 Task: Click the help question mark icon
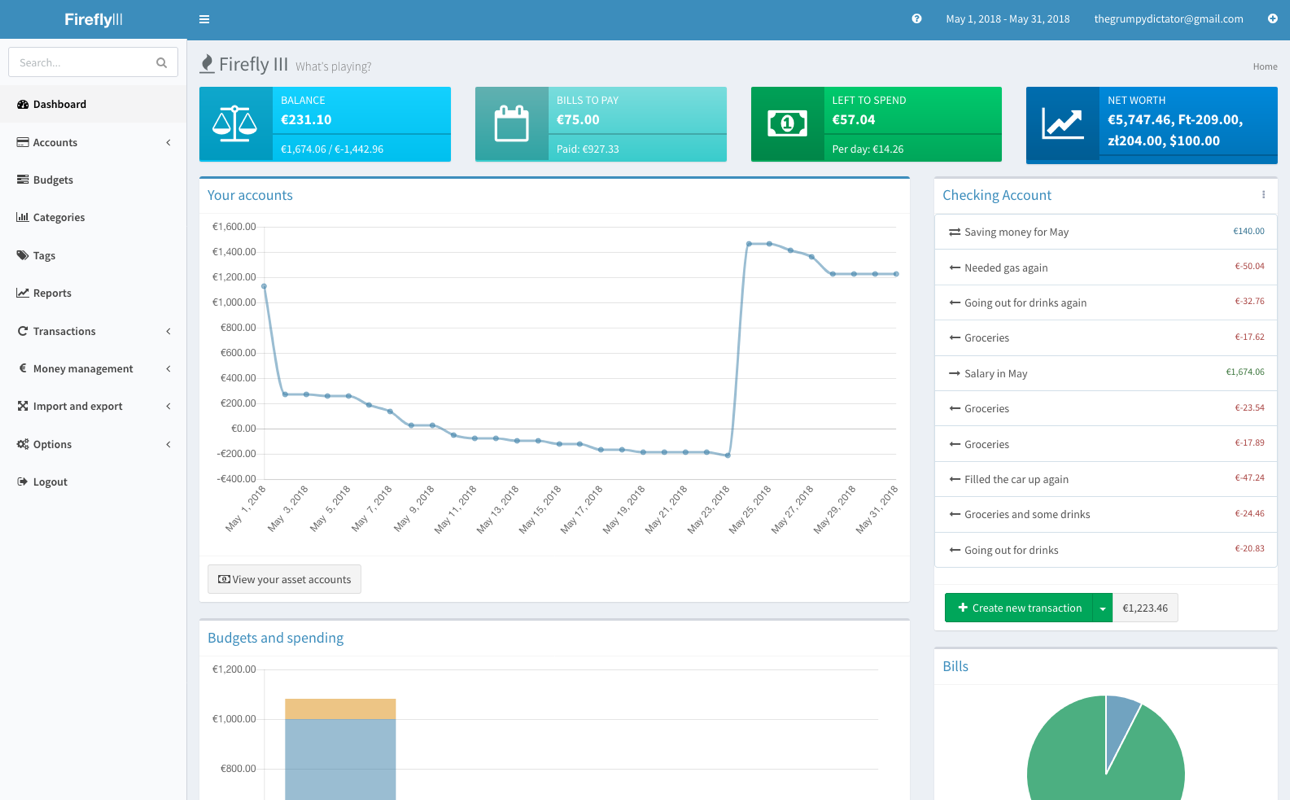(x=916, y=19)
